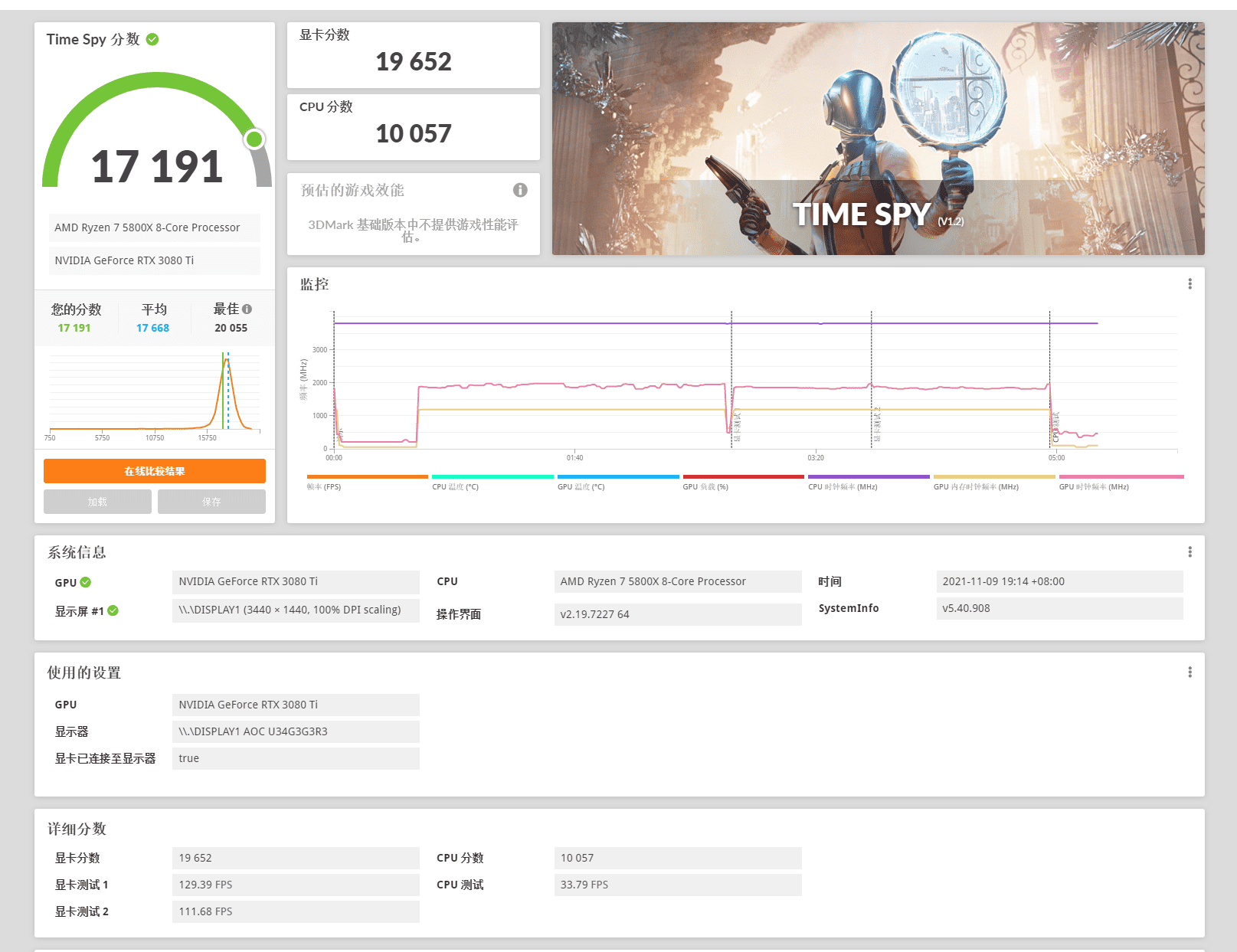Click the 时间 value 2021-11-09 19:14
Image resolution: width=1237 pixels, height=952 pixels.
1060,581
